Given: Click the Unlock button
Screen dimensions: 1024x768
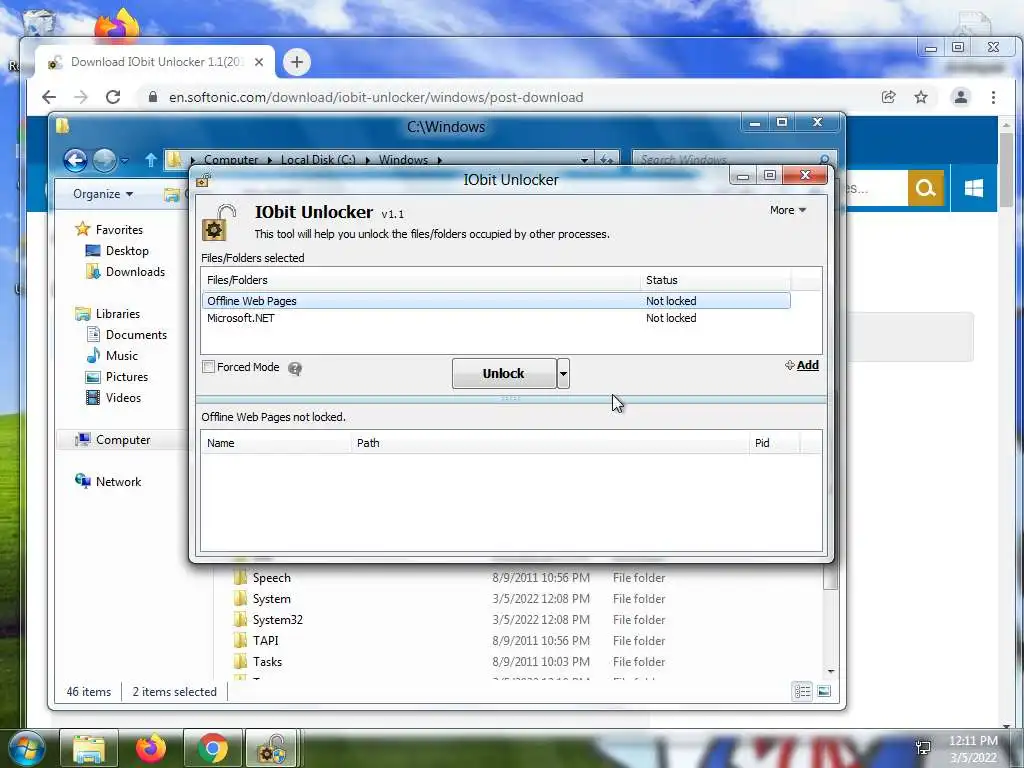Looking at the screenshot, I should pos(504,374).
